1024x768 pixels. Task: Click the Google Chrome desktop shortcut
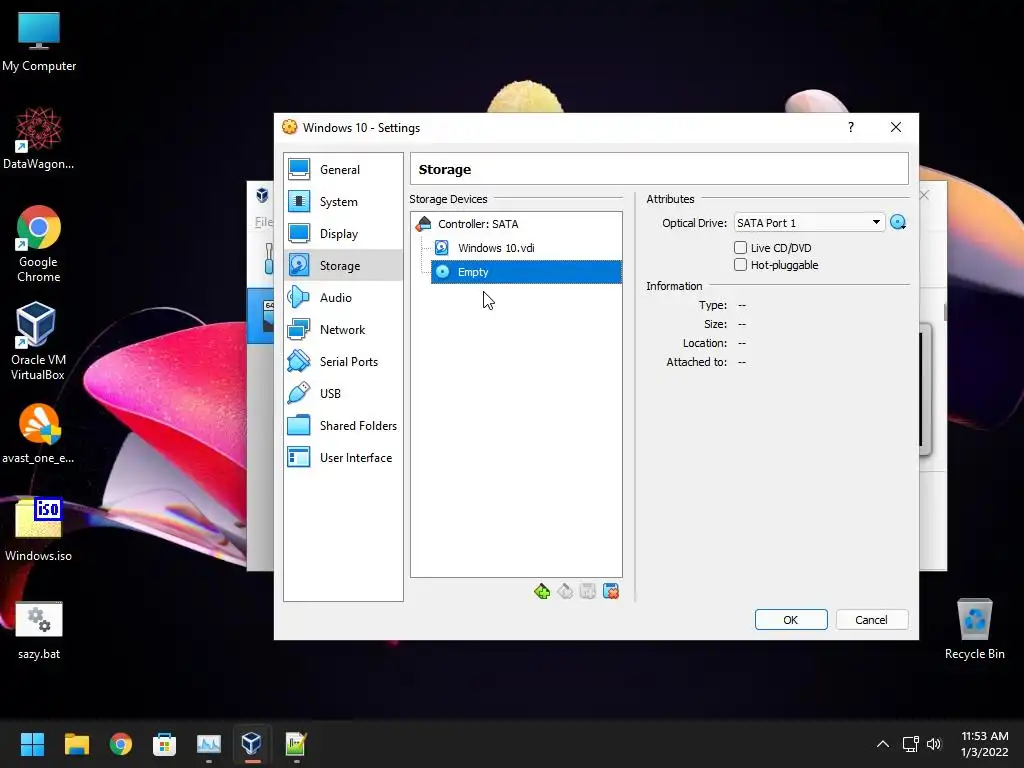coord(39,244)
